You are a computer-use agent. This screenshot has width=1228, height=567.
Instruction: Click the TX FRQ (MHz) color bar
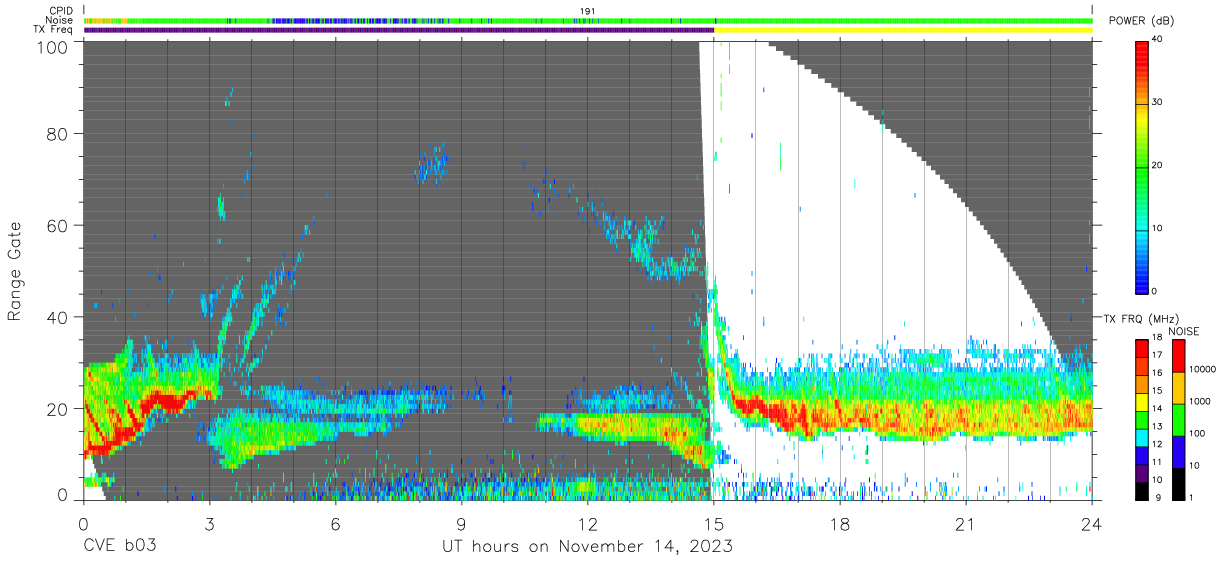pos(1141,419)
